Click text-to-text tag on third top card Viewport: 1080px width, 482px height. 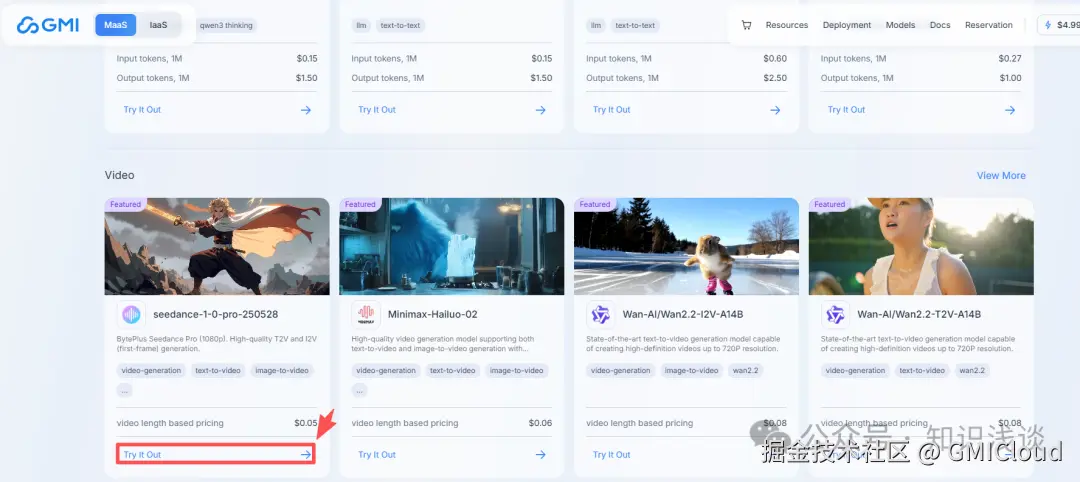pyautogui.click(x=635, y=25)
